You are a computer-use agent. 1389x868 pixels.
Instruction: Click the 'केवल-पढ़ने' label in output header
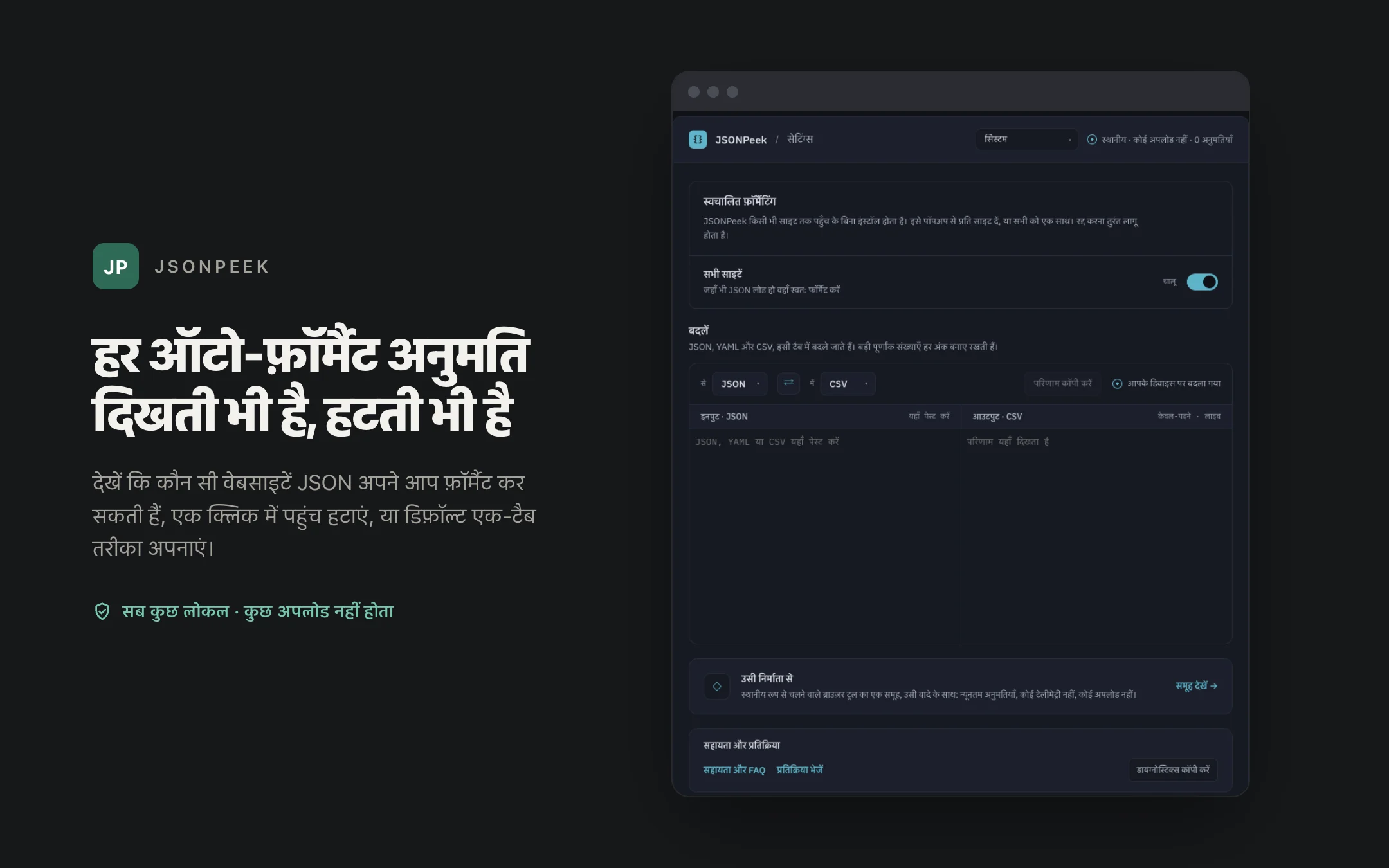1174,417
